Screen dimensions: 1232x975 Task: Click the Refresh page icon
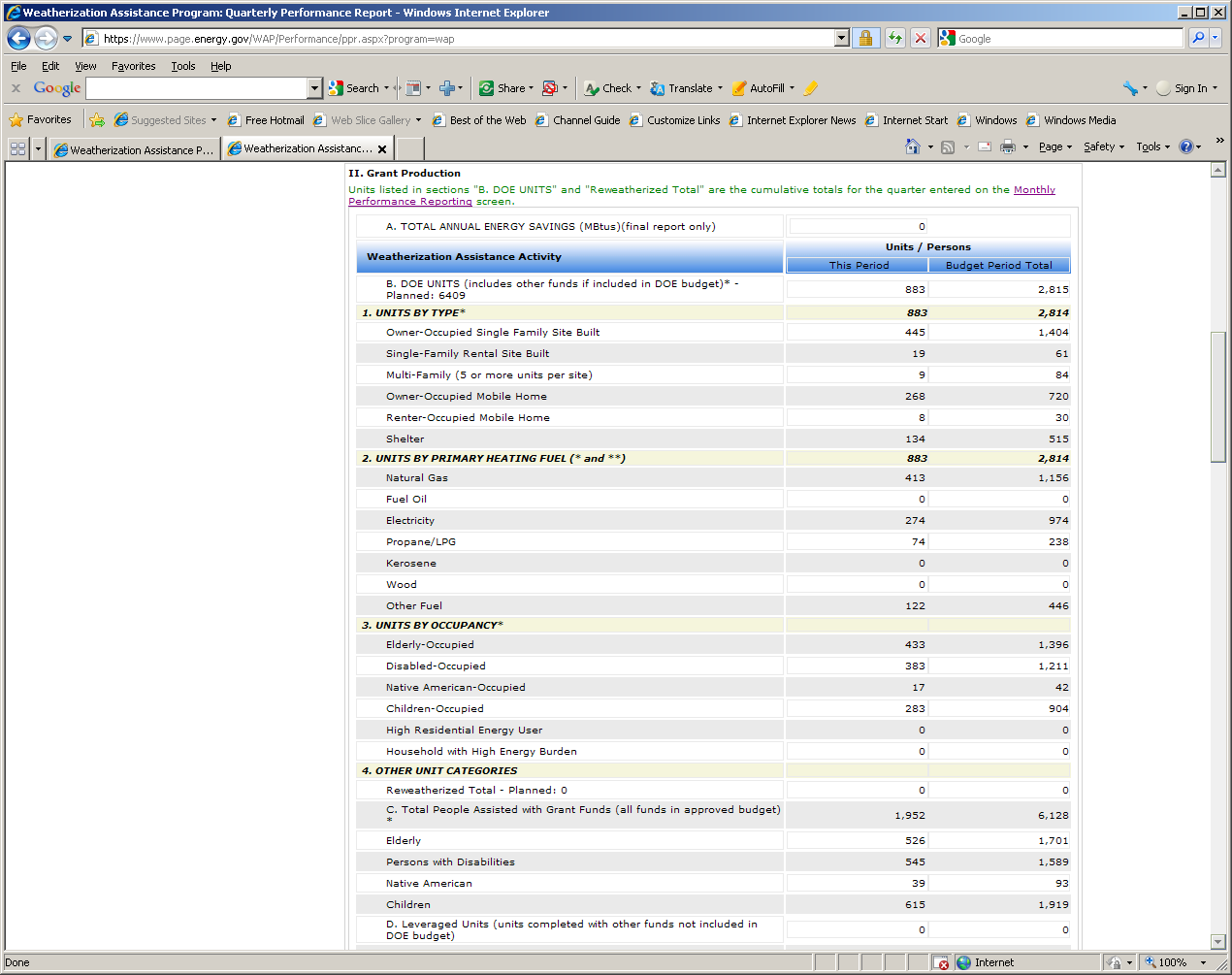[x=894, y=39]
